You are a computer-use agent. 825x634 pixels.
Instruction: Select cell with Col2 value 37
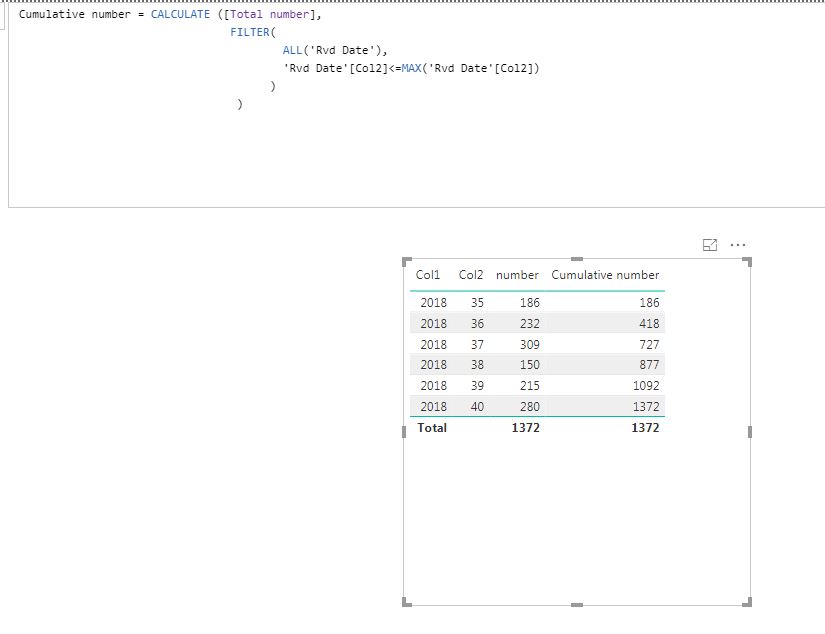(x=477, y=345)
